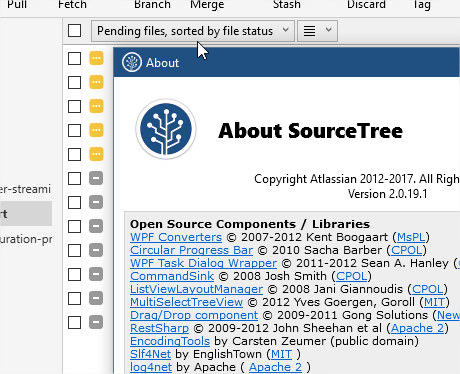
Task: Open the MsPL license link
Action: [x=411, y=237]
